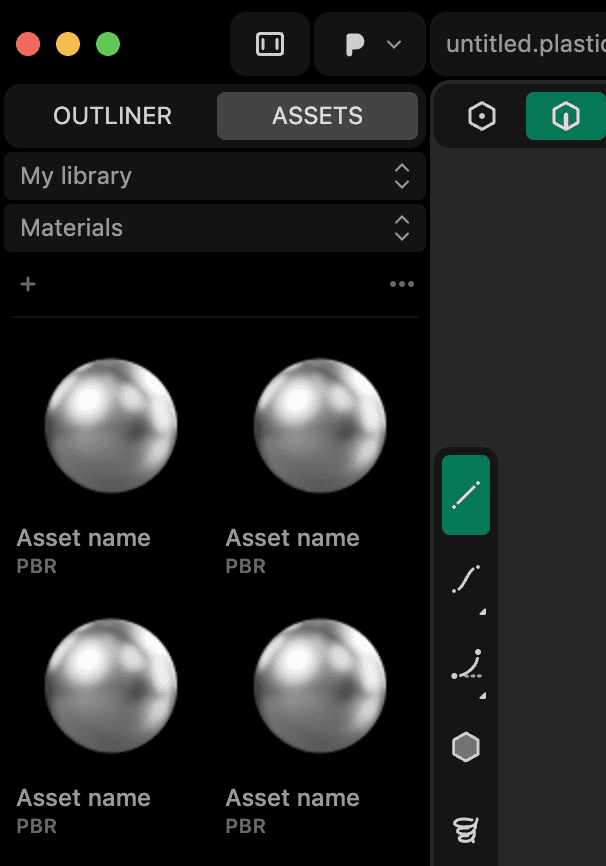Image resolution: width=606 pixels, height=866 pixels.
Task: Select the spline curve tool
Action: click(x=465, y=580)
